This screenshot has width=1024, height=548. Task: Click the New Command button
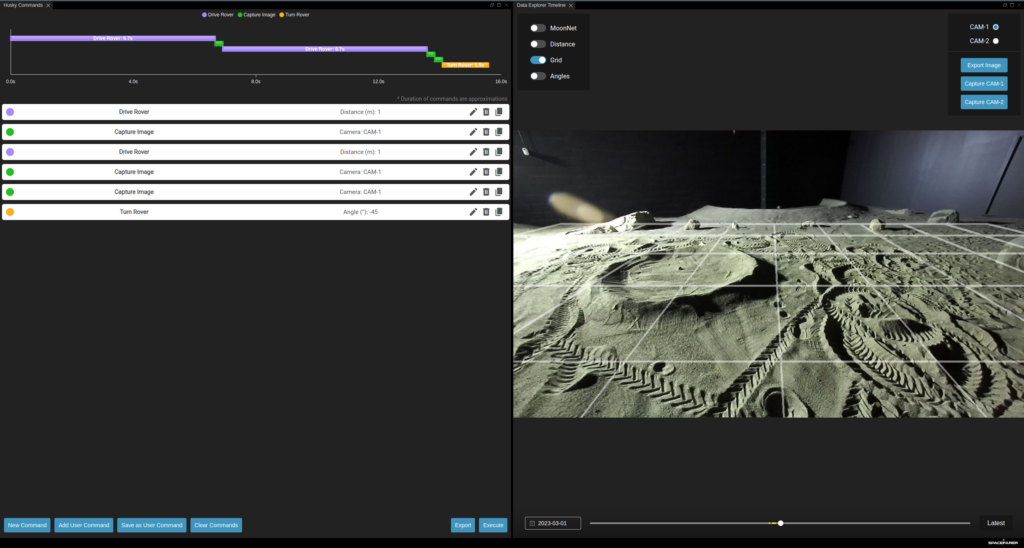pos(27,525)
